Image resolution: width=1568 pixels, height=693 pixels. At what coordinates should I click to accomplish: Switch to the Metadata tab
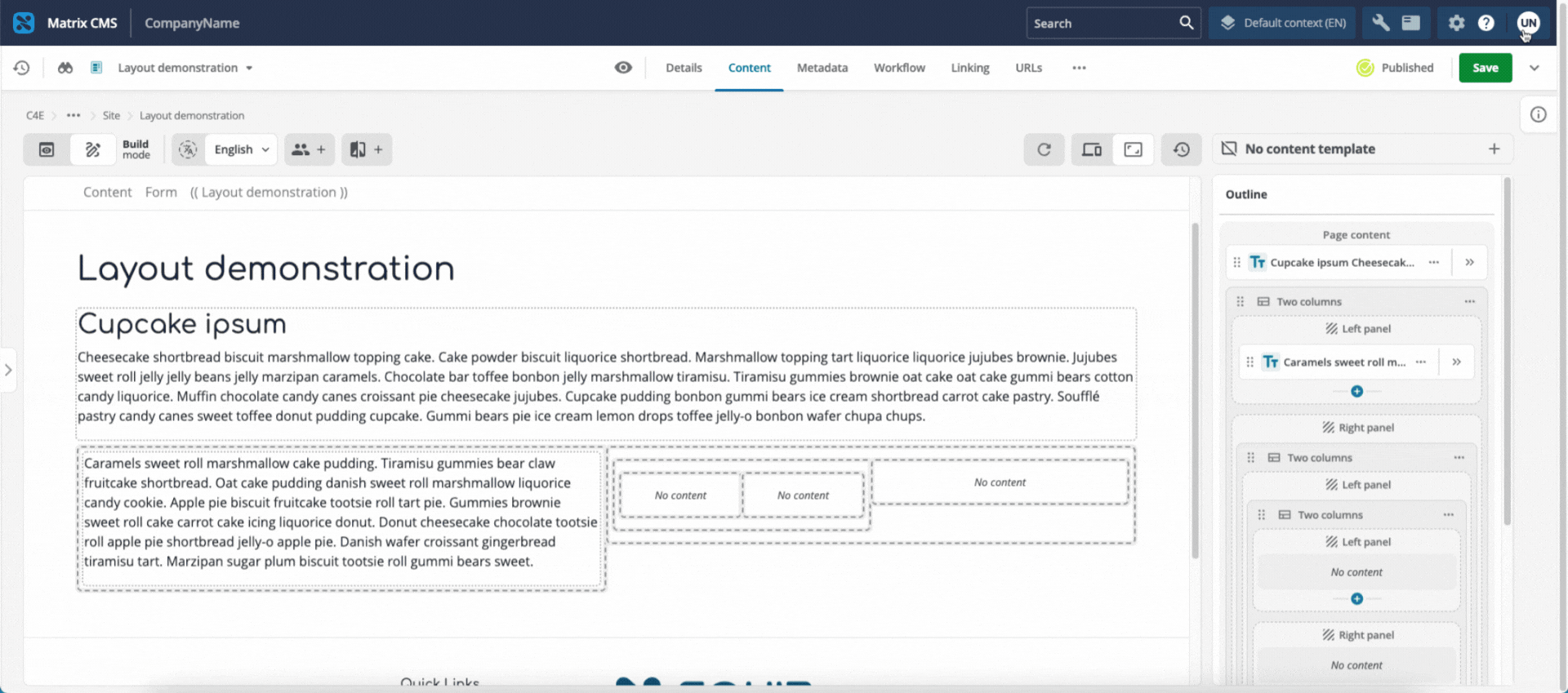coord(822,68)
